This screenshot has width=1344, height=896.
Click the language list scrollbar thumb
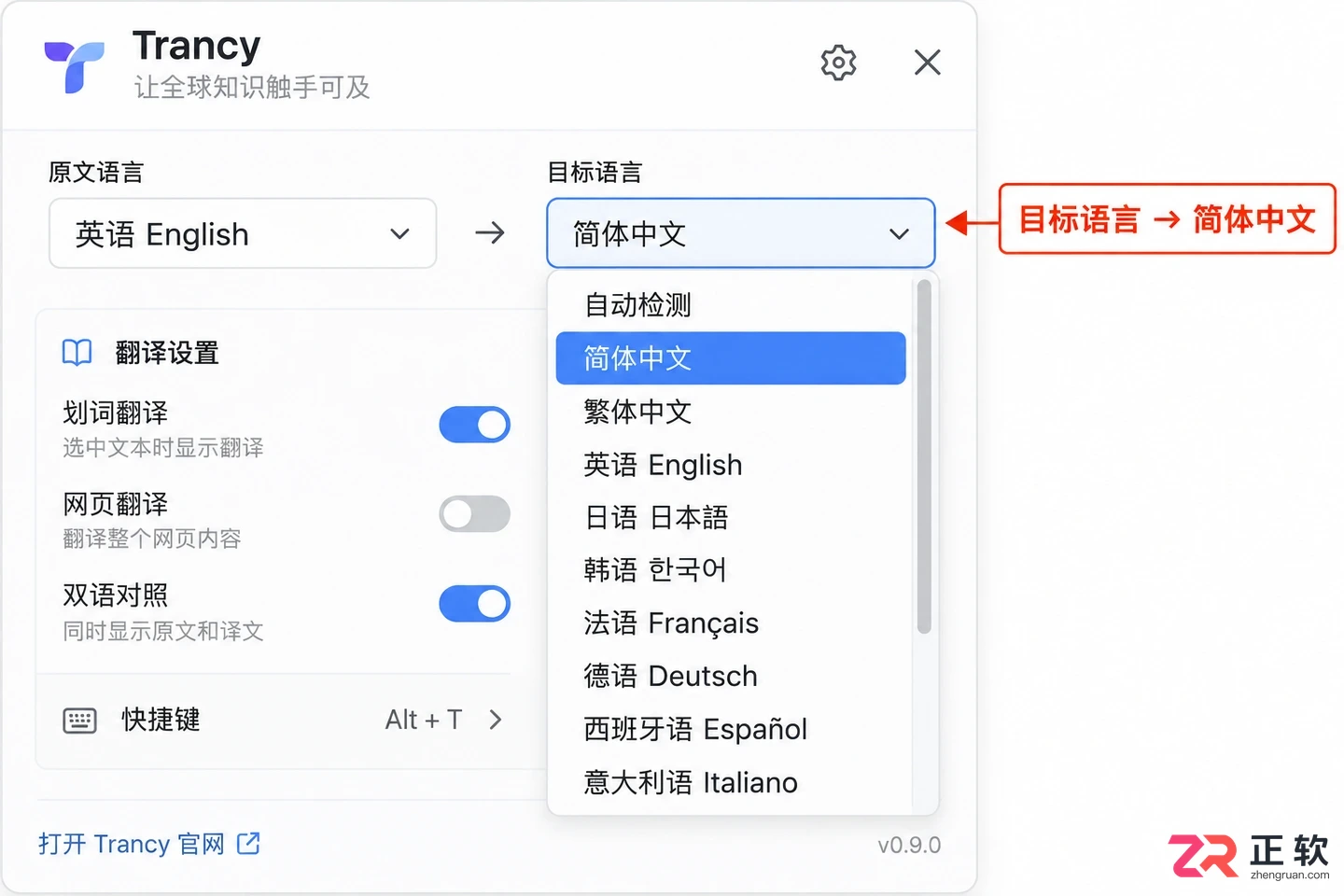point(924,457)
